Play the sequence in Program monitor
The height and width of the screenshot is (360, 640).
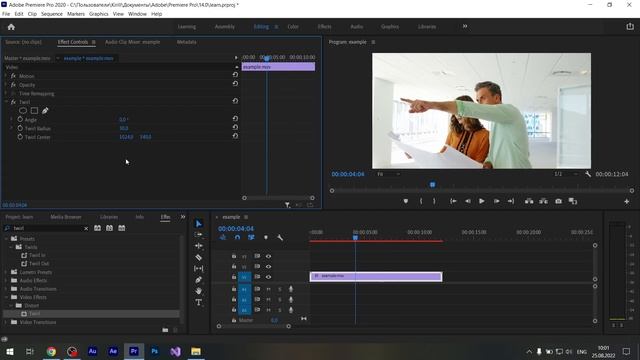(482, 201)
